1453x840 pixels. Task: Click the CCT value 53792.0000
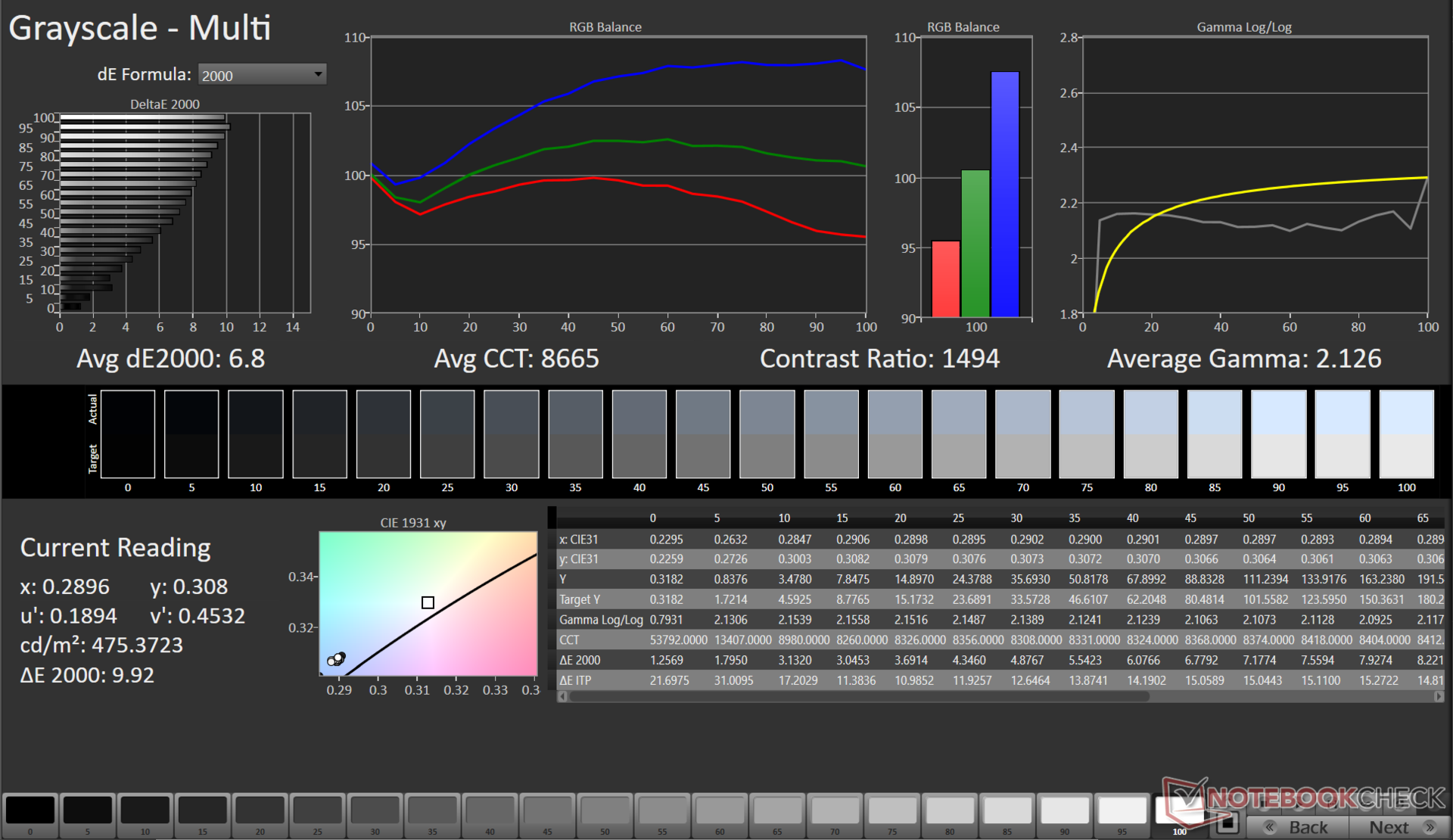(679, 640)
